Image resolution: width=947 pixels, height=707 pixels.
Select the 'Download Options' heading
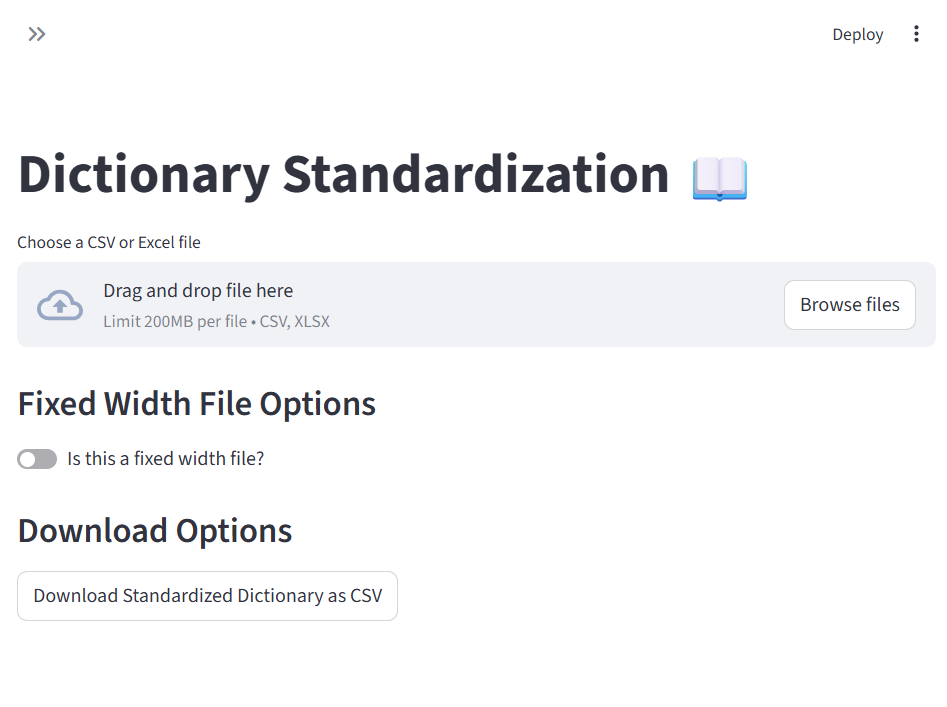pos(155,531)
